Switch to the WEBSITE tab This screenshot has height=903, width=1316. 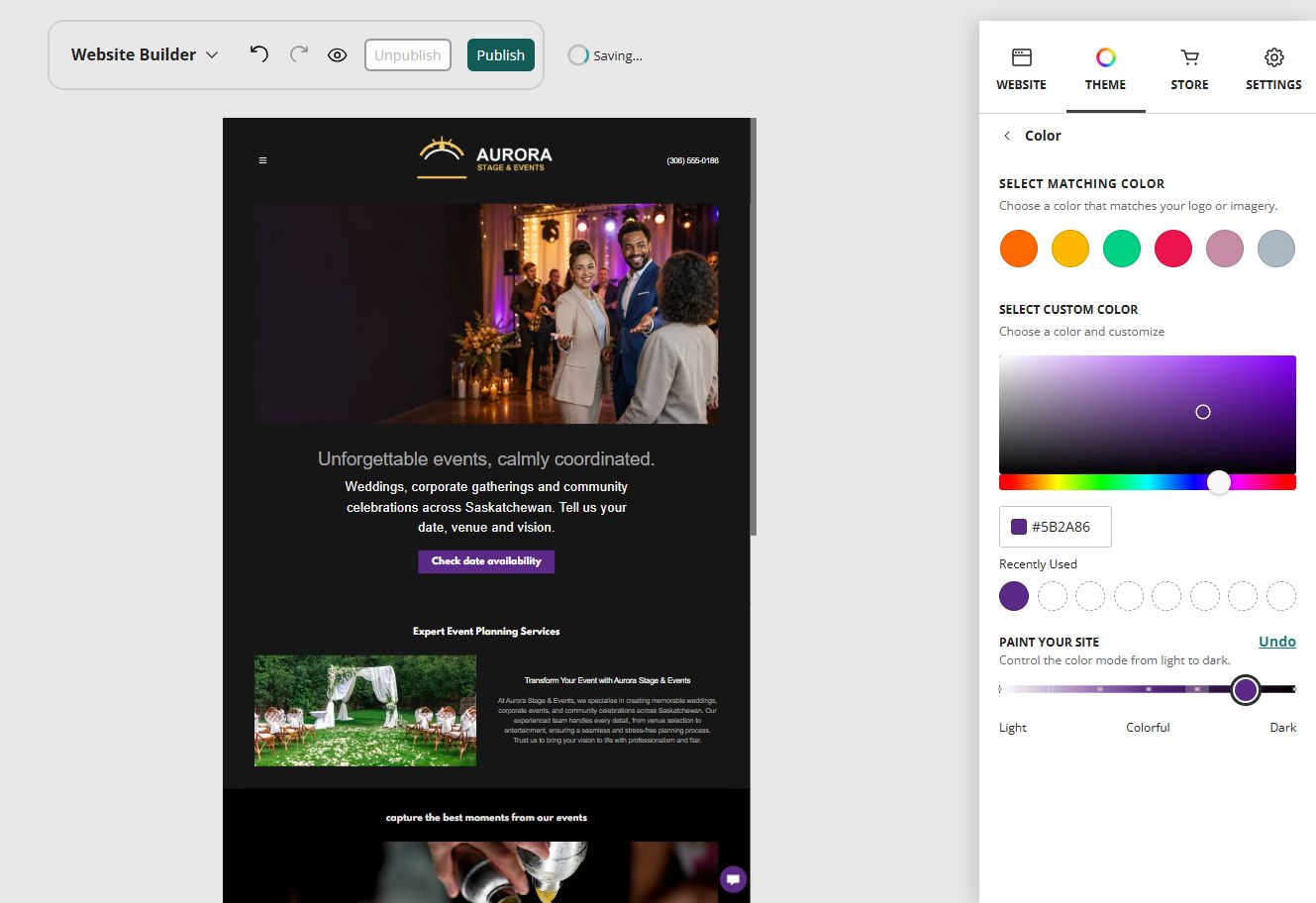[x=1021, y=68]
